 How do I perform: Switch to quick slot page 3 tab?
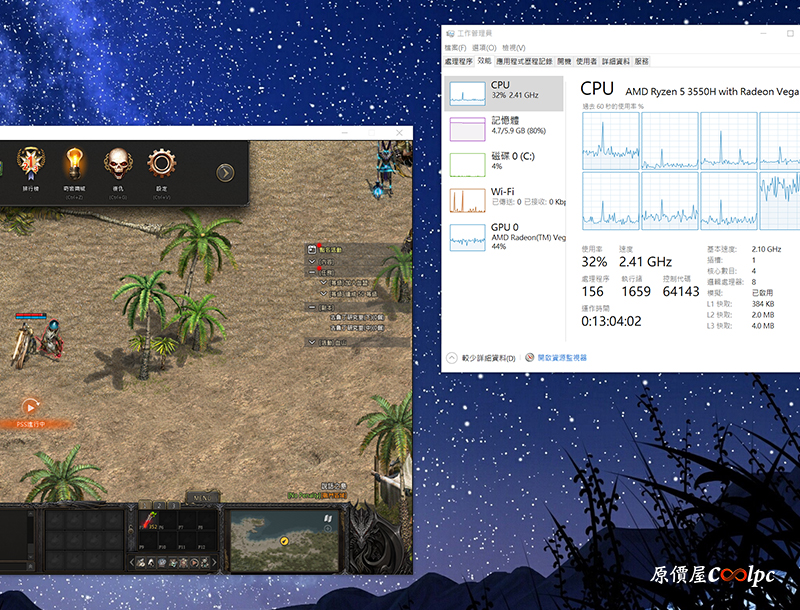click(x=173, y=505)
